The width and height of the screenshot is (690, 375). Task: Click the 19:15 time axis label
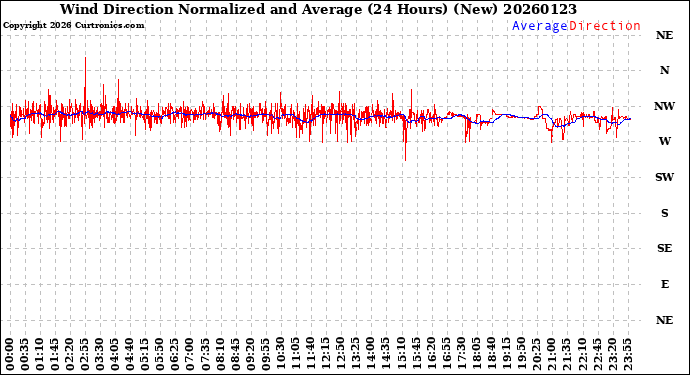pyautogui.click(x=507, y=354)
